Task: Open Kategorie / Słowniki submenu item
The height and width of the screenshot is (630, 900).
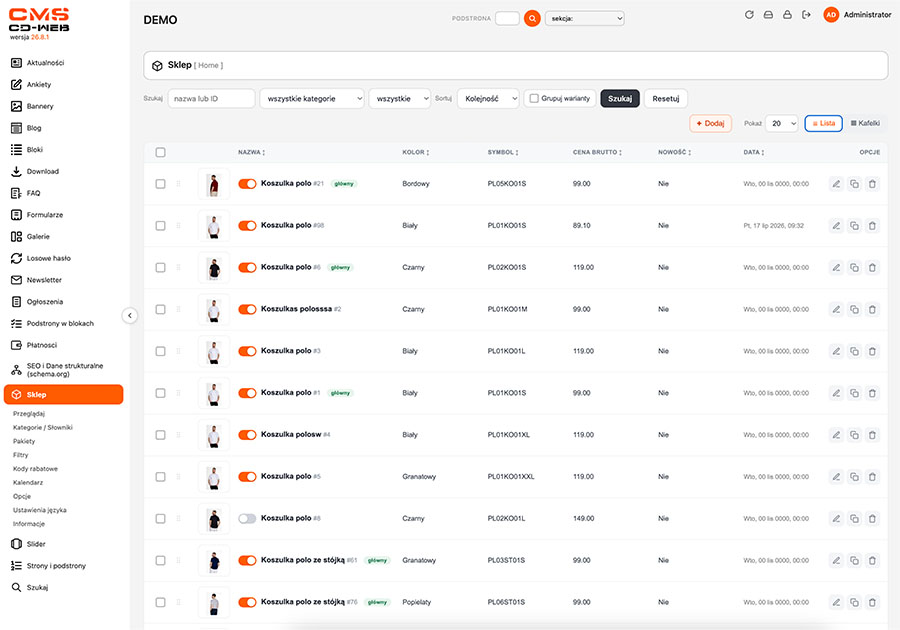Action: click(x=43, y=427)
